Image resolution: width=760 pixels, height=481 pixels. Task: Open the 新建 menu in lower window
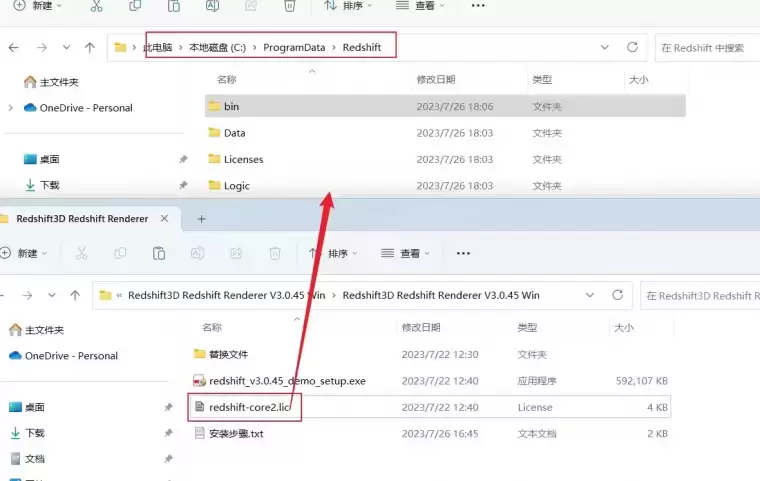point(24,253)
